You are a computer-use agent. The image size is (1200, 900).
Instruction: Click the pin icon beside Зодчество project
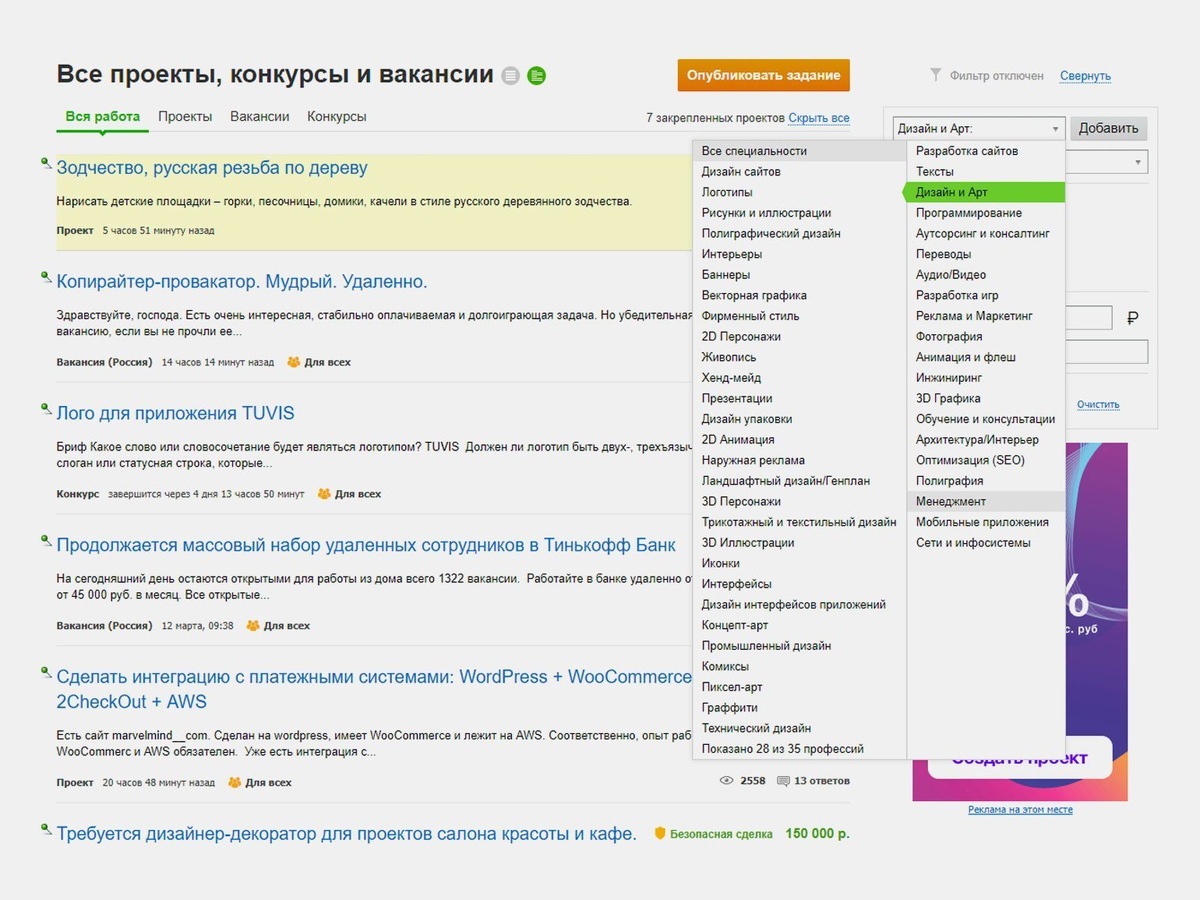pos(46,163)
